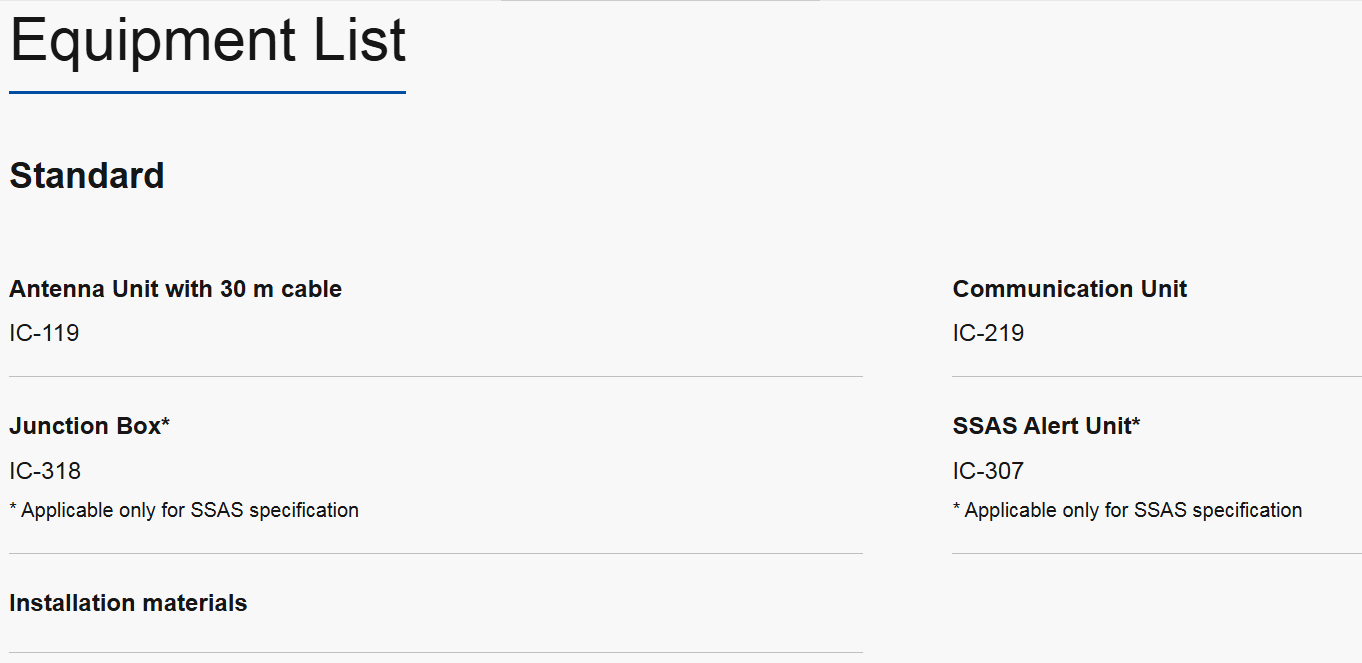Click the thin gray line above Equipment List
The height and width of the screenshot is (663, 1362).
660,1
